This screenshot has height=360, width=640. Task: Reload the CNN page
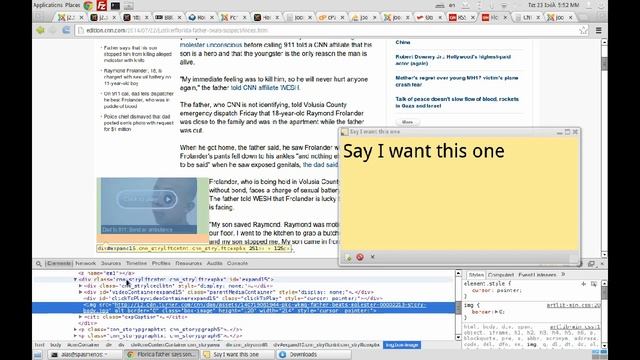[x=66, y=30]
